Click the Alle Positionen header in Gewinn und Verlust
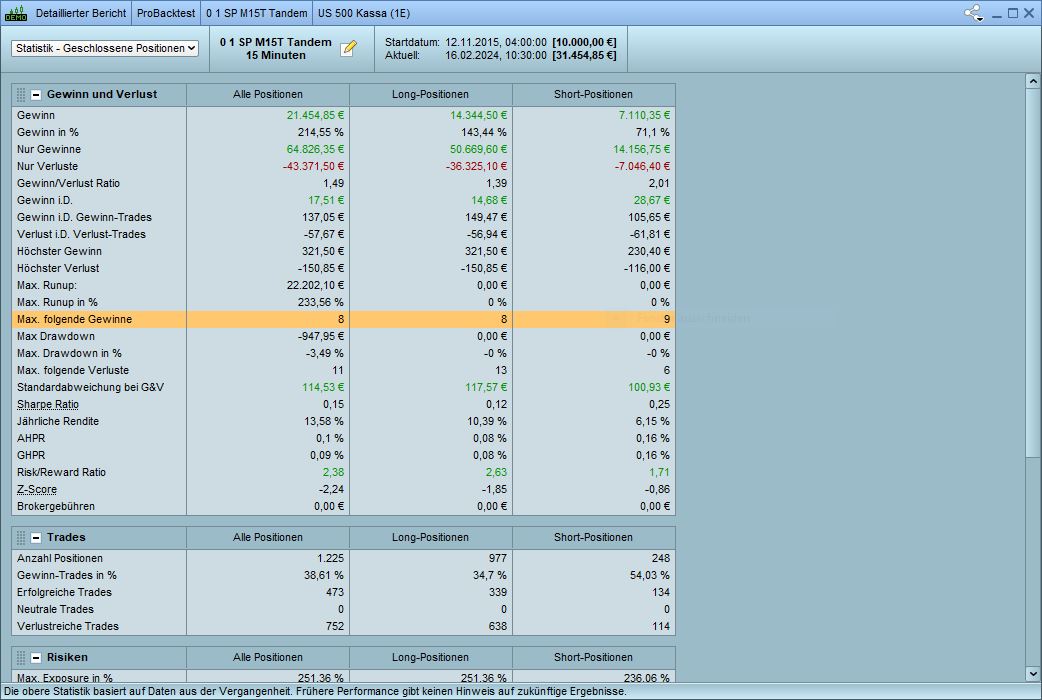This screenshot has height=700, width=1042. [268, 94]
